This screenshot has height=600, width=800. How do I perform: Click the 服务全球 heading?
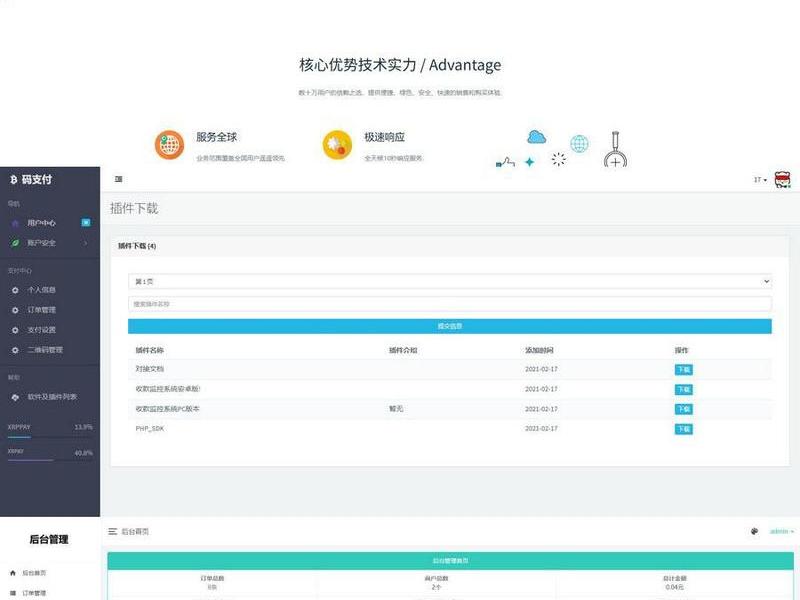[216, 137]
